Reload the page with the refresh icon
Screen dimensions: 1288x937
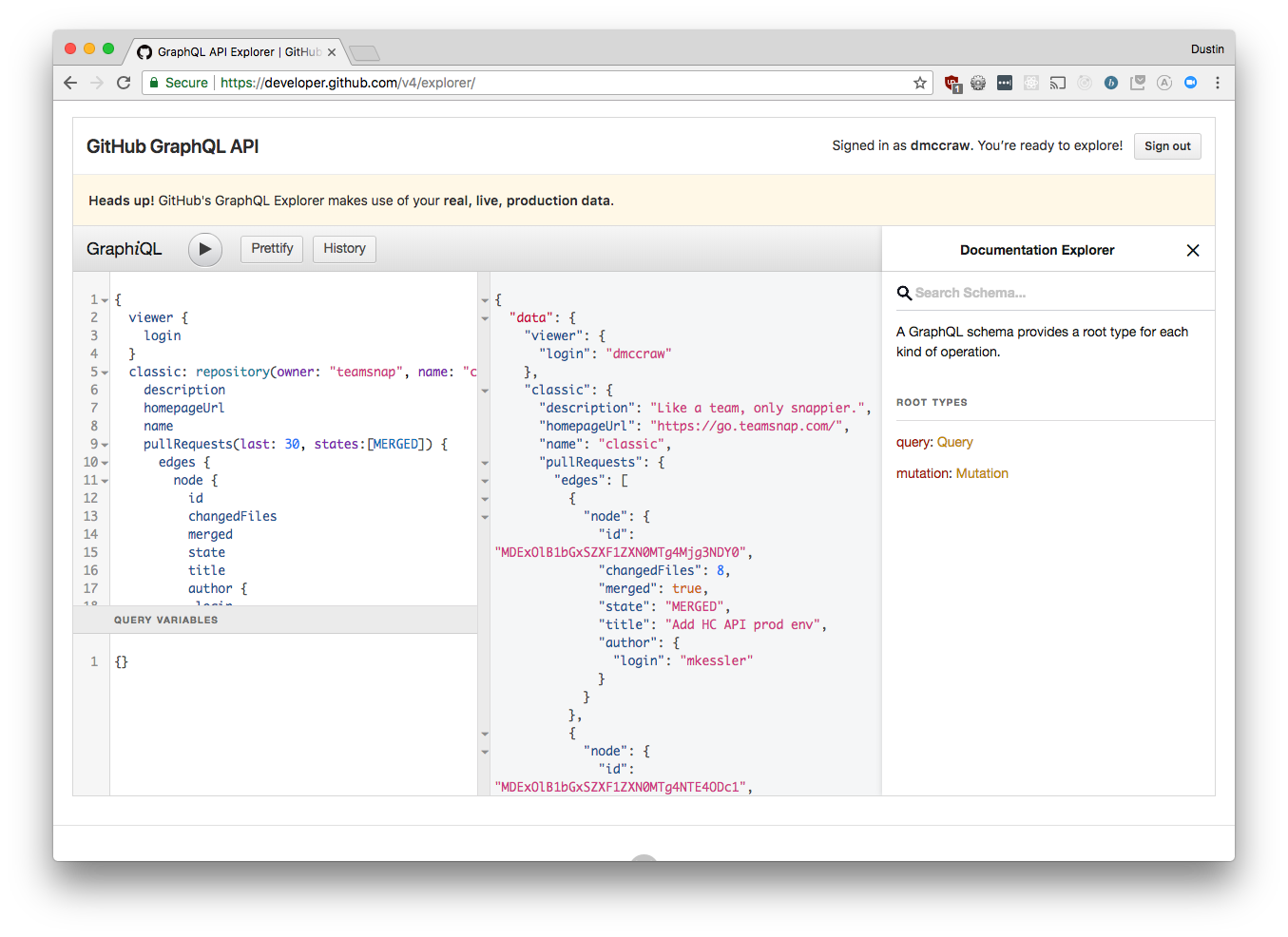(124, 83)
